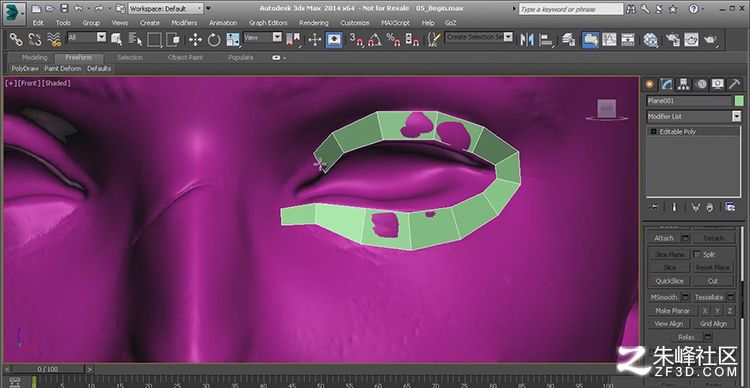This screenshot has width=750, height=388.
Task: Click the QuickSlice button
Action: (x=669, y=281)
